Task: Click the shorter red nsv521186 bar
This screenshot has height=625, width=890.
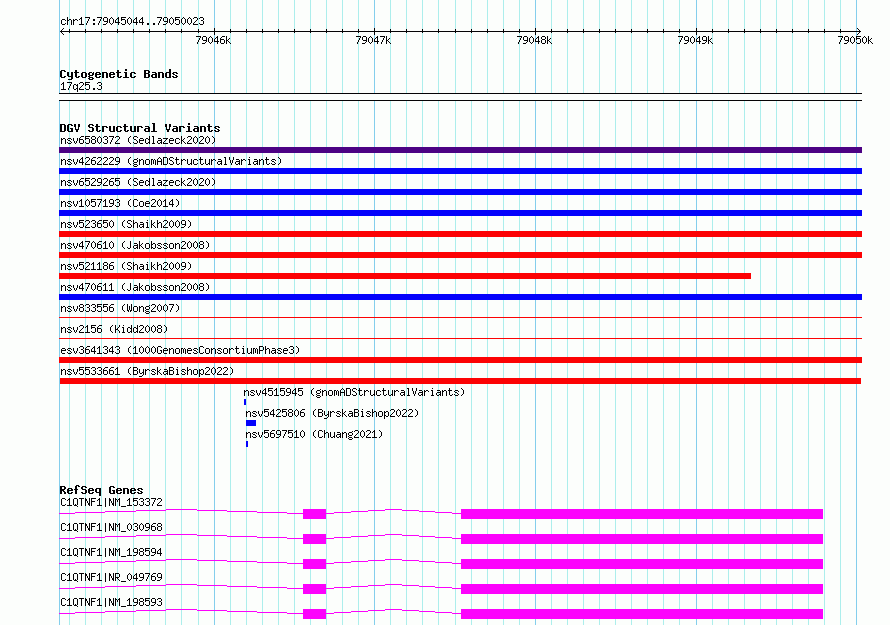Action: [405, 276]
